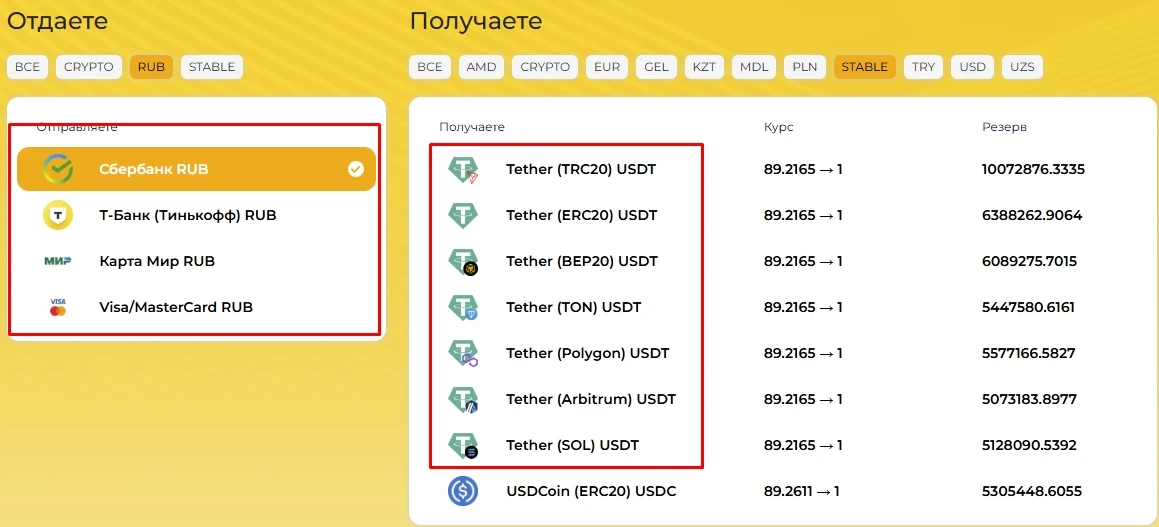Viewport: 1159px width, 527px height.
Task: Click the Visa/MasterCard logo icon
Action: (x=58, y=307)
